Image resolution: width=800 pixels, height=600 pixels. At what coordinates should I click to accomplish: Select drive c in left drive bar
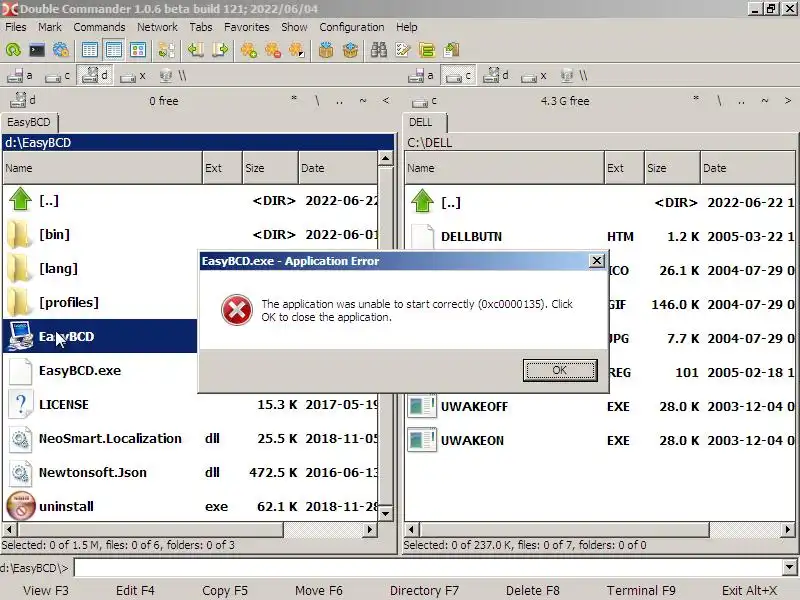pyautogui.click(x=57, y=76)
